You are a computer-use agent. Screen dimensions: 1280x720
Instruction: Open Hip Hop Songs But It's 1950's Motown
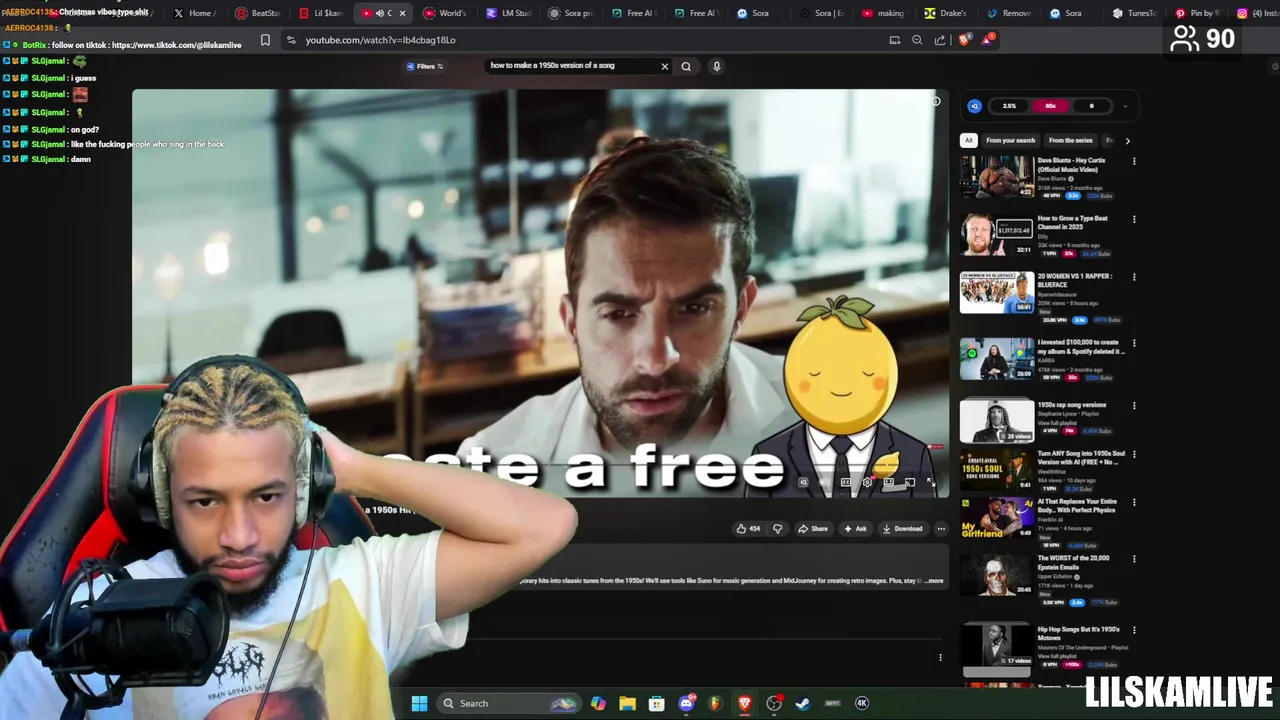(x=1078, y=633)
